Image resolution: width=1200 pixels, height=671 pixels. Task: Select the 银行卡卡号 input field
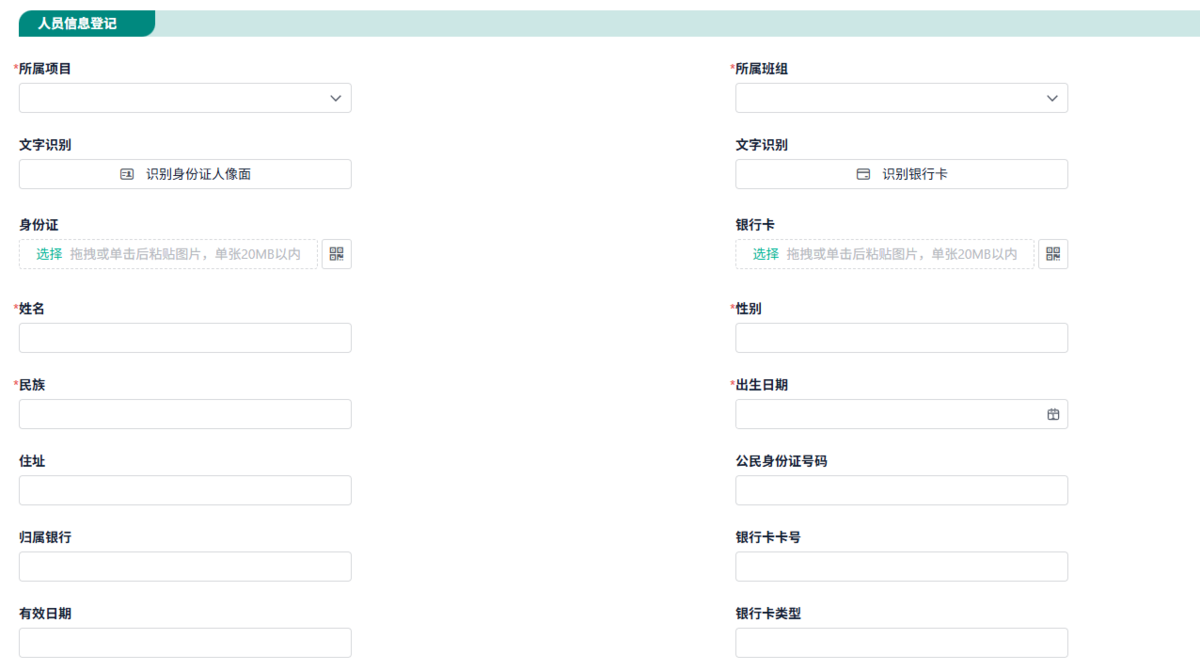coord(902,566)
